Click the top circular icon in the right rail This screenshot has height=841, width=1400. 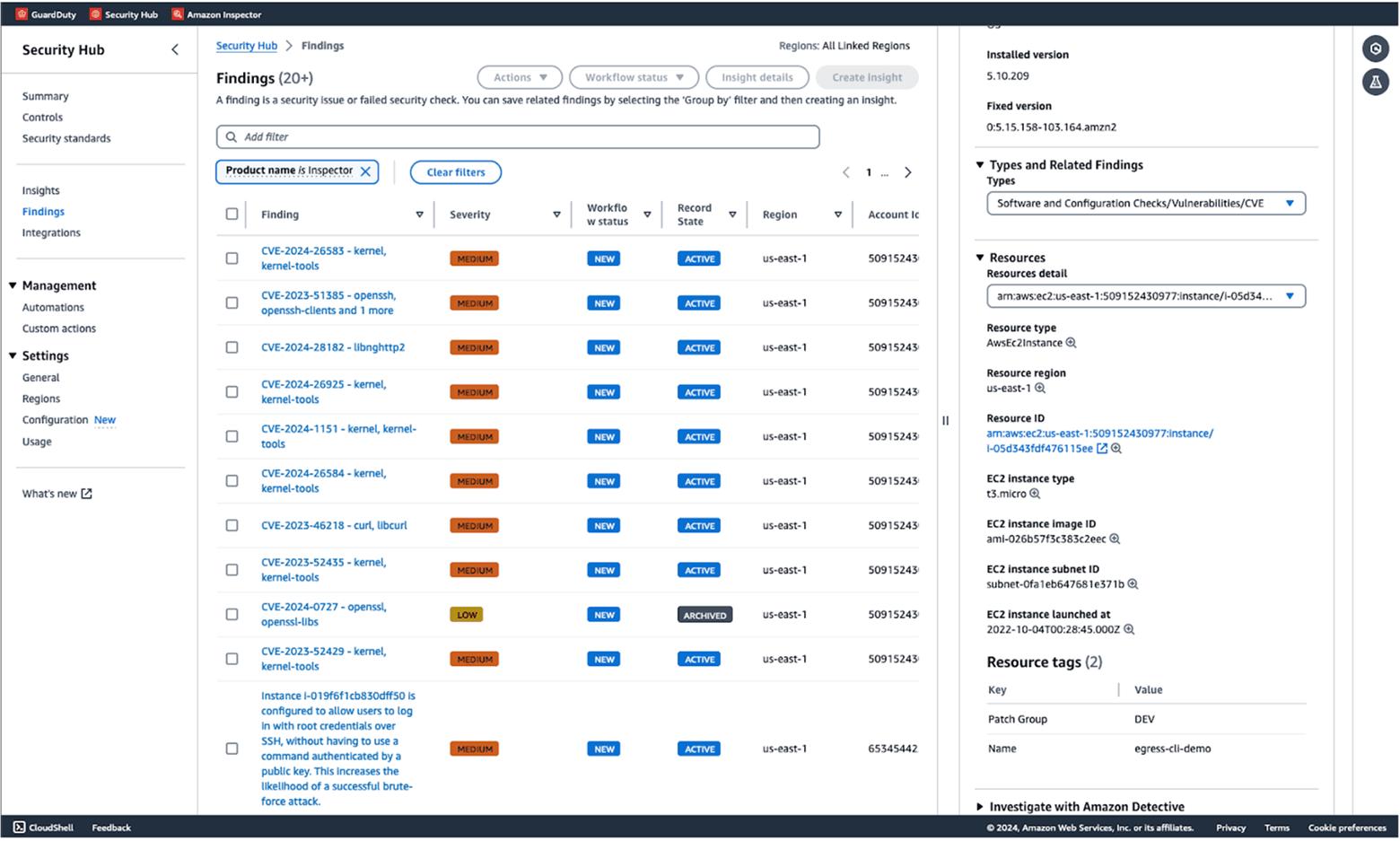[1375, 48]
